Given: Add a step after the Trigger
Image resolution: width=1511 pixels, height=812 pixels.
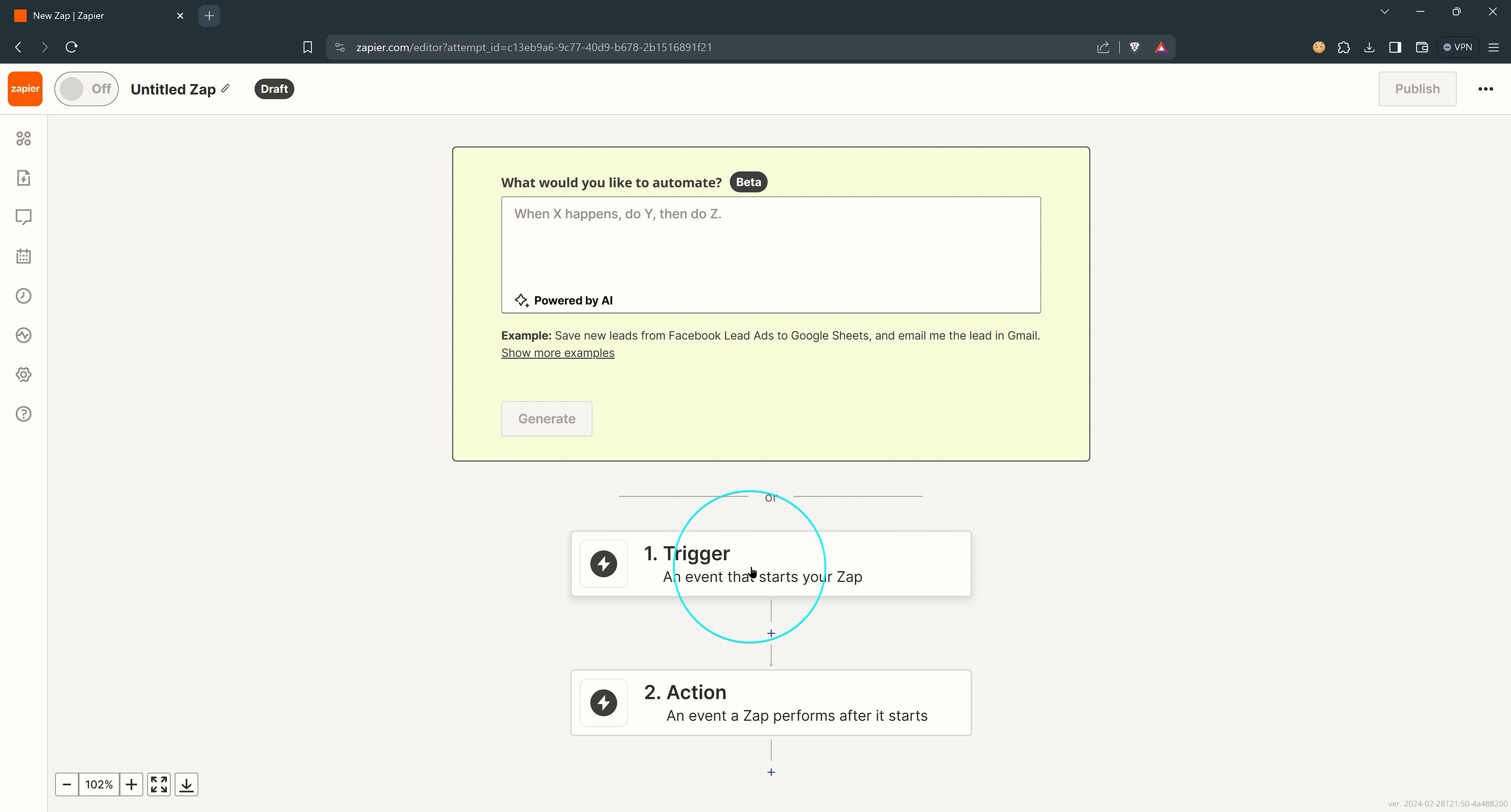Looking at the screenshot, I should click(x=771, y=633).
